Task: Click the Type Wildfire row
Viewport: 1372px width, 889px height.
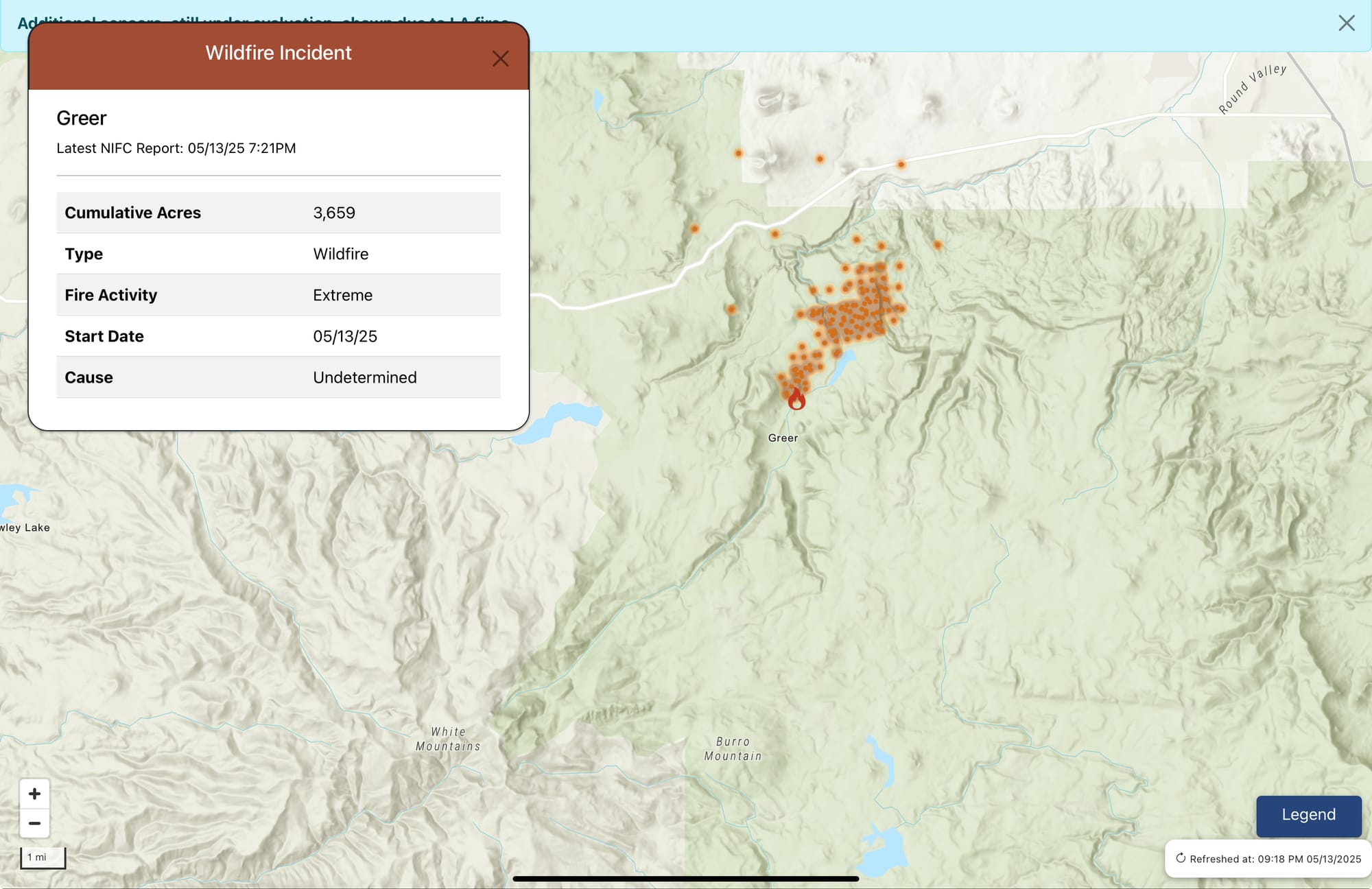Action: pos(278,254)
